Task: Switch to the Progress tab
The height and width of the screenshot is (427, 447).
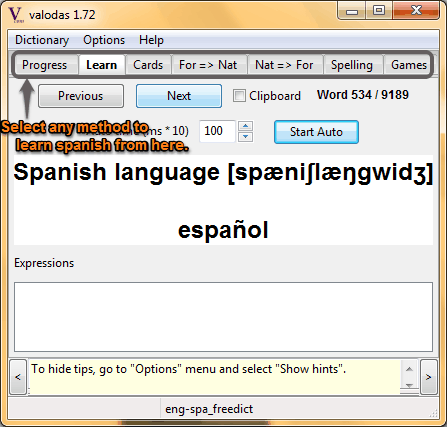Action: [45, 65]
